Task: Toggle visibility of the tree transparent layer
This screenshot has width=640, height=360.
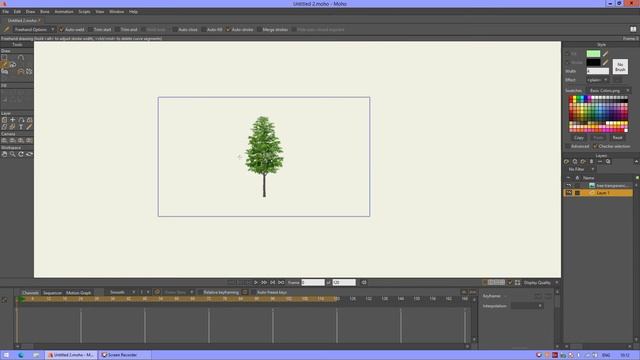Action: point(569,185)
